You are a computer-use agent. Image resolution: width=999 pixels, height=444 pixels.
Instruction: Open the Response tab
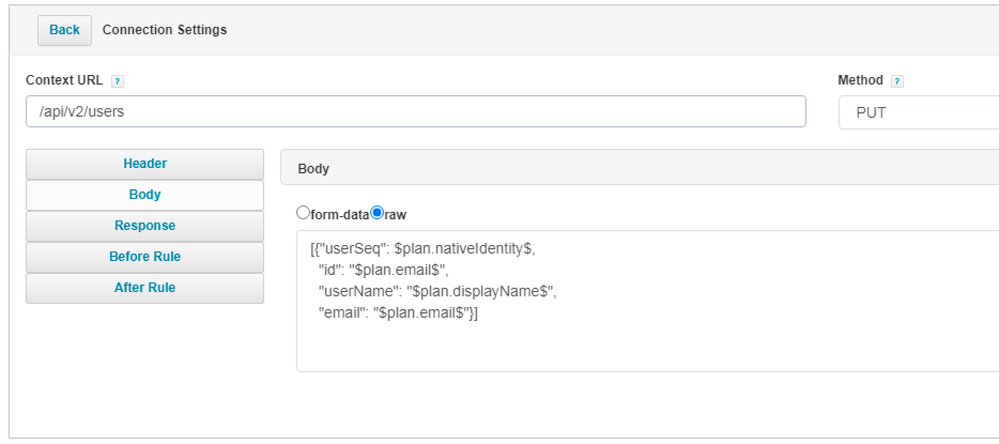145,226
